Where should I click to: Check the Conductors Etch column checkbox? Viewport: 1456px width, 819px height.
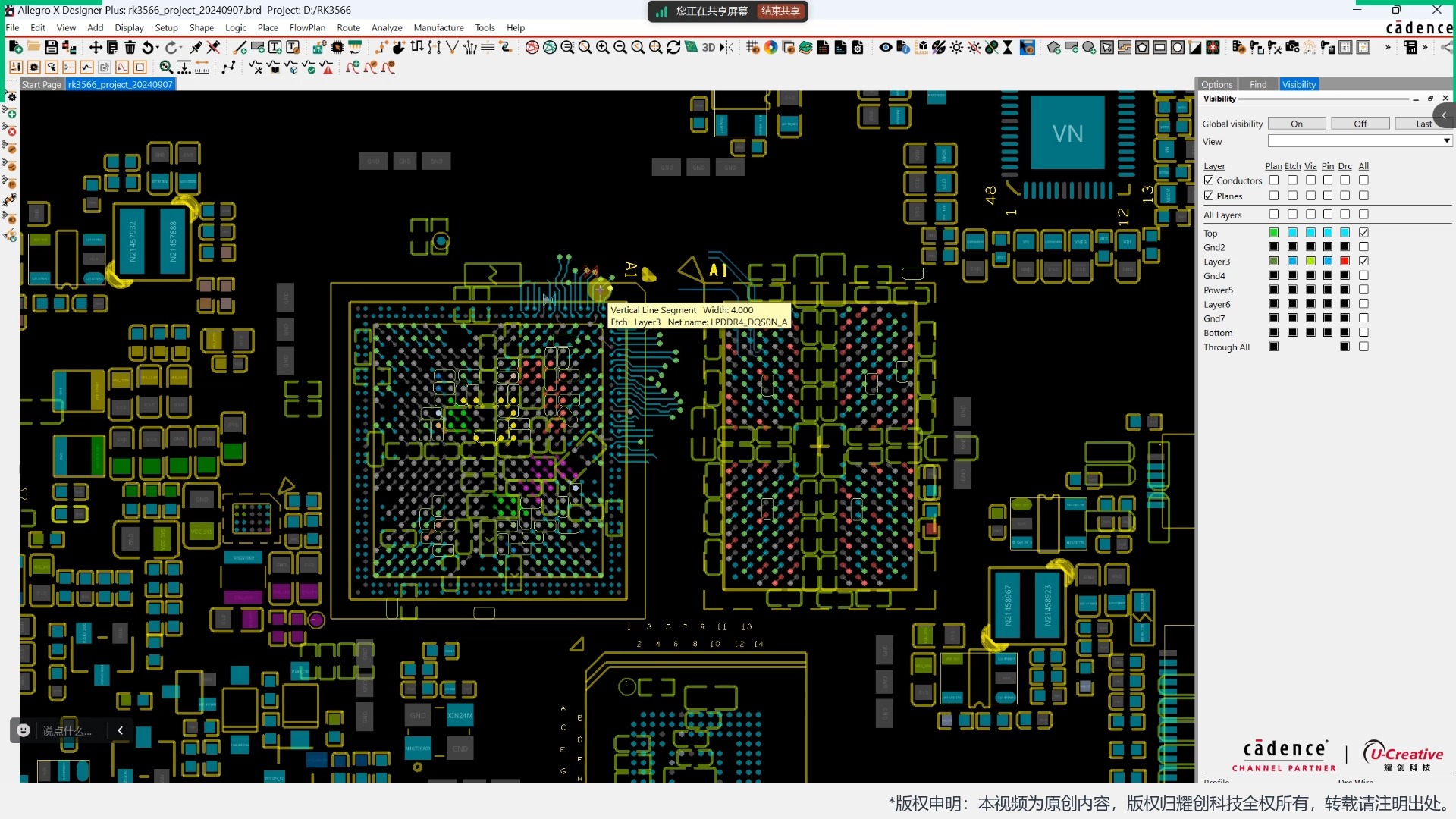point(1292,180)
